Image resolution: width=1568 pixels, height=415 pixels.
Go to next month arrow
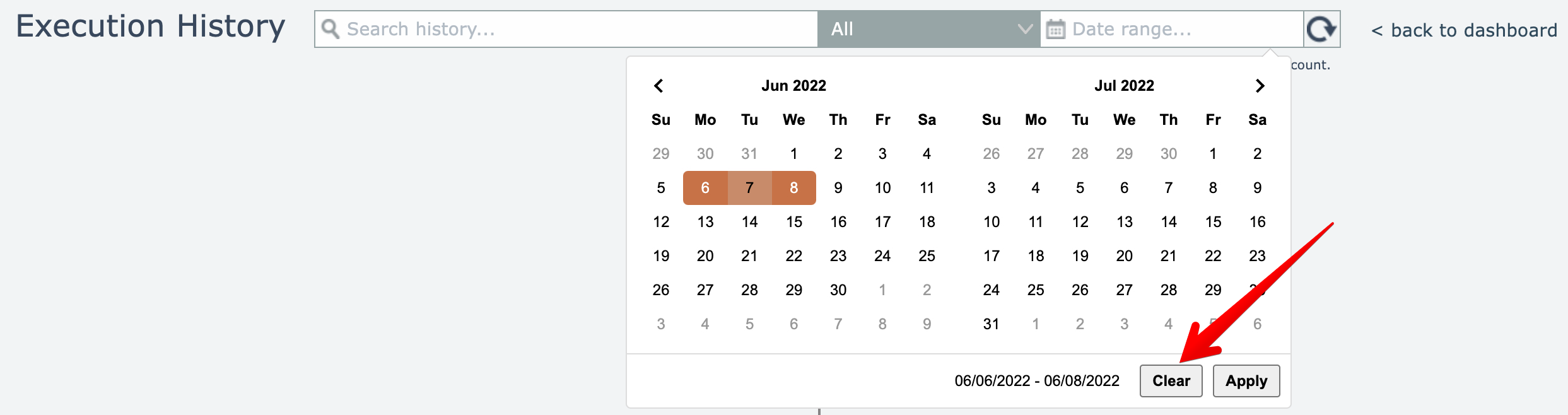[1260, 86]
